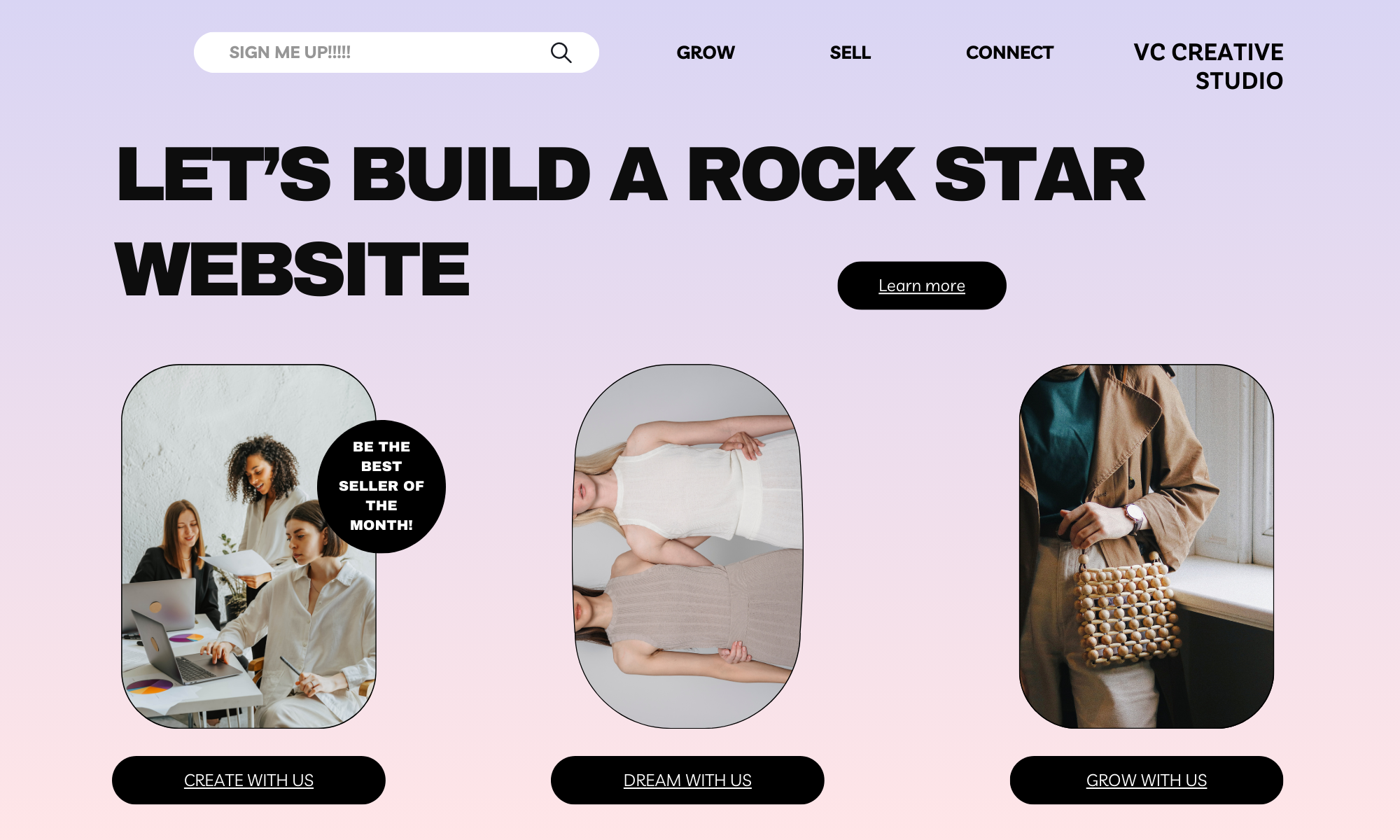
Task: Click the WEBSITE headline word
Action: coord(293,269)
